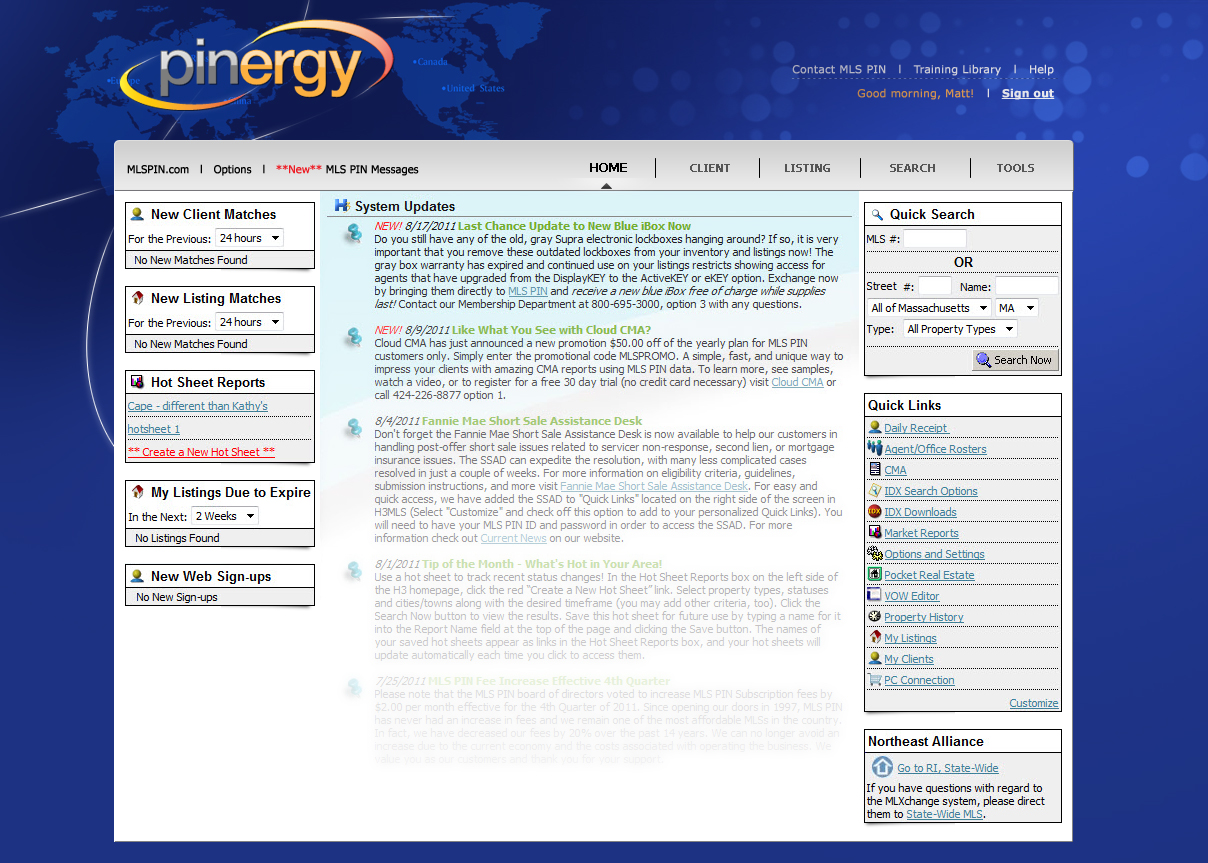Open New Listing Matches timeframe dropdown
Screen dimensions: 1208x863
click(249, 322)
